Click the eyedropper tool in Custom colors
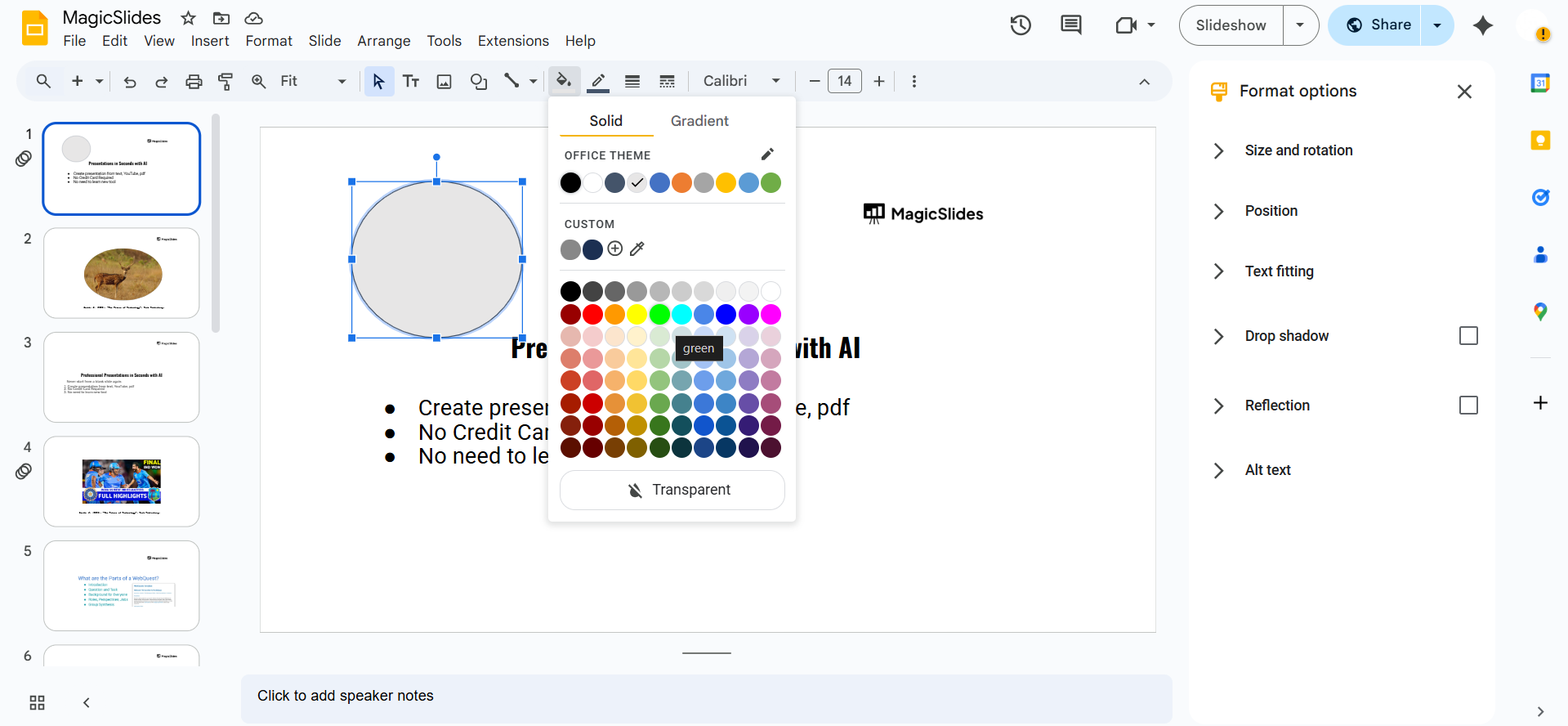Screen dimensions: 1568x726 (637, 249)
